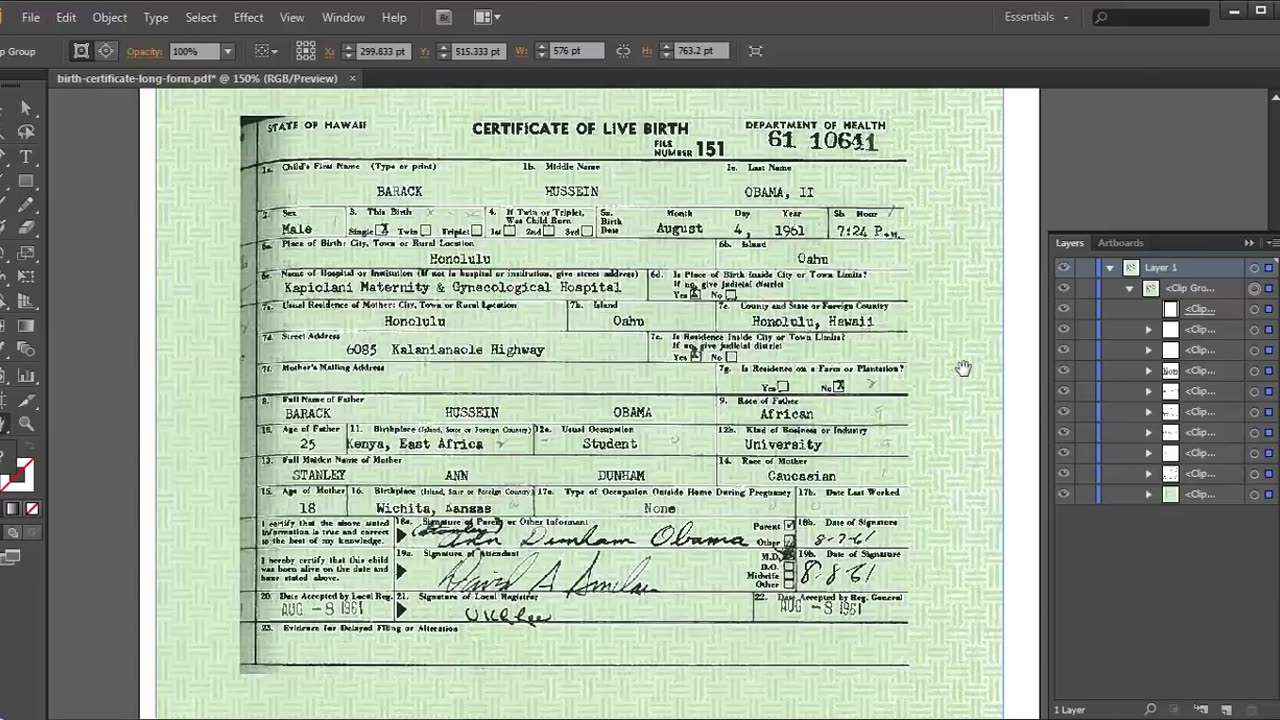The image size is (1280, 720).
Task: Select the Pencil tool
Action: pyautogui.click(x=26, y=205)
